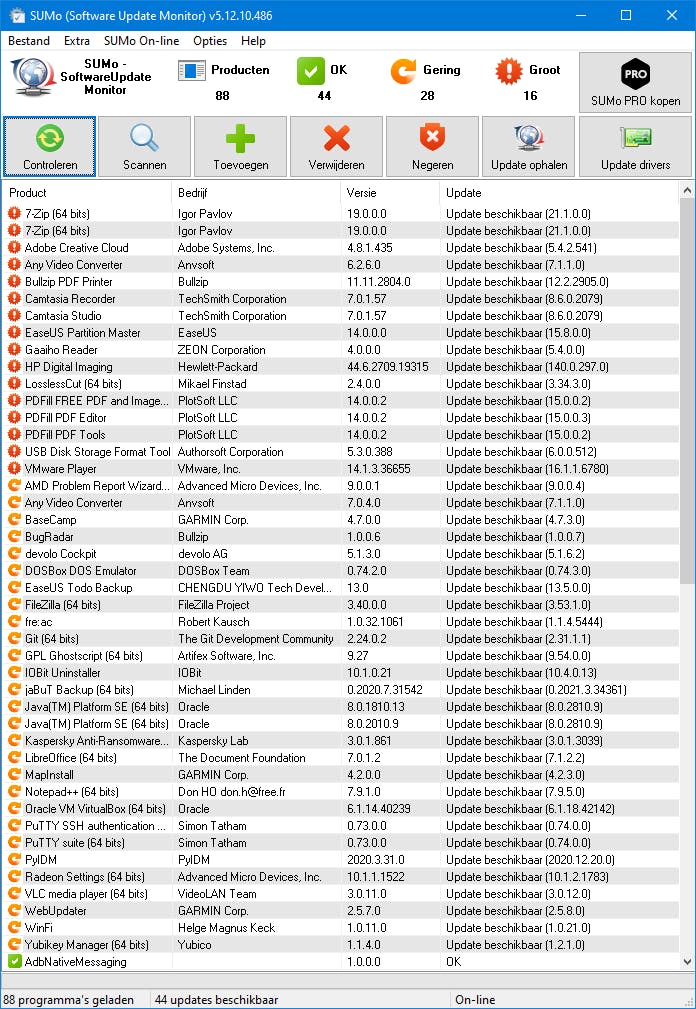Add a program with Toevoegen

click(241, 147)
